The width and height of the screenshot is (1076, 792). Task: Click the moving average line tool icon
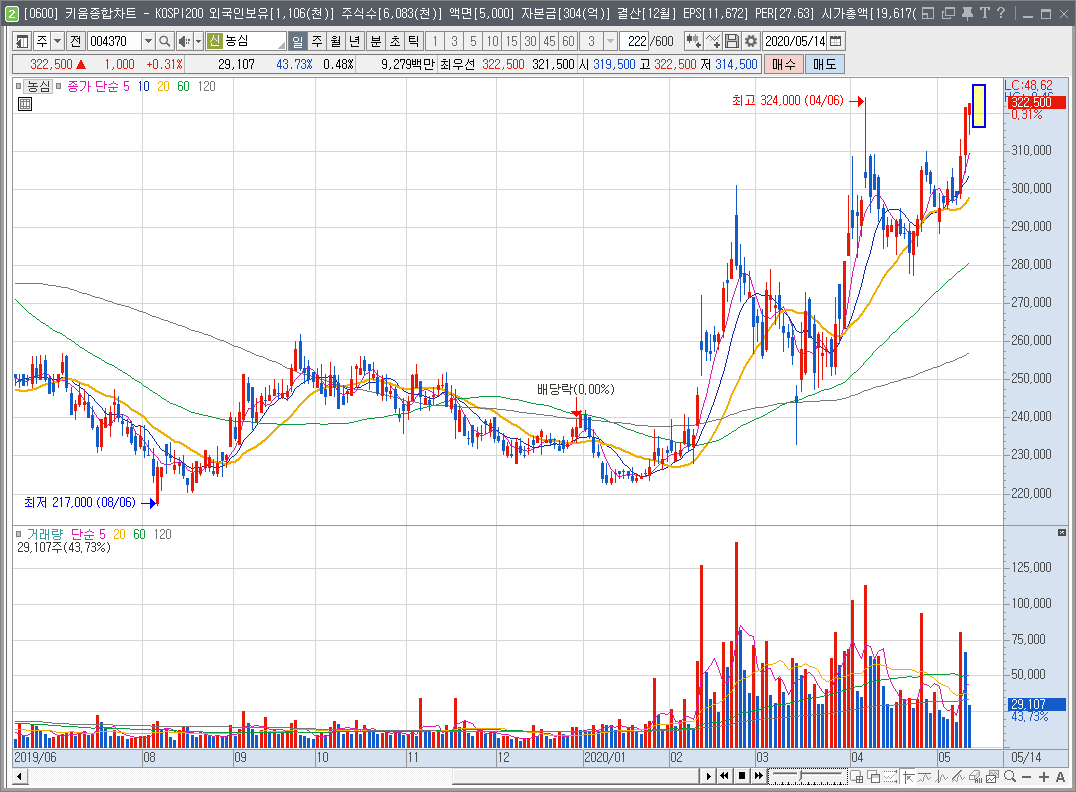[924, 776]
